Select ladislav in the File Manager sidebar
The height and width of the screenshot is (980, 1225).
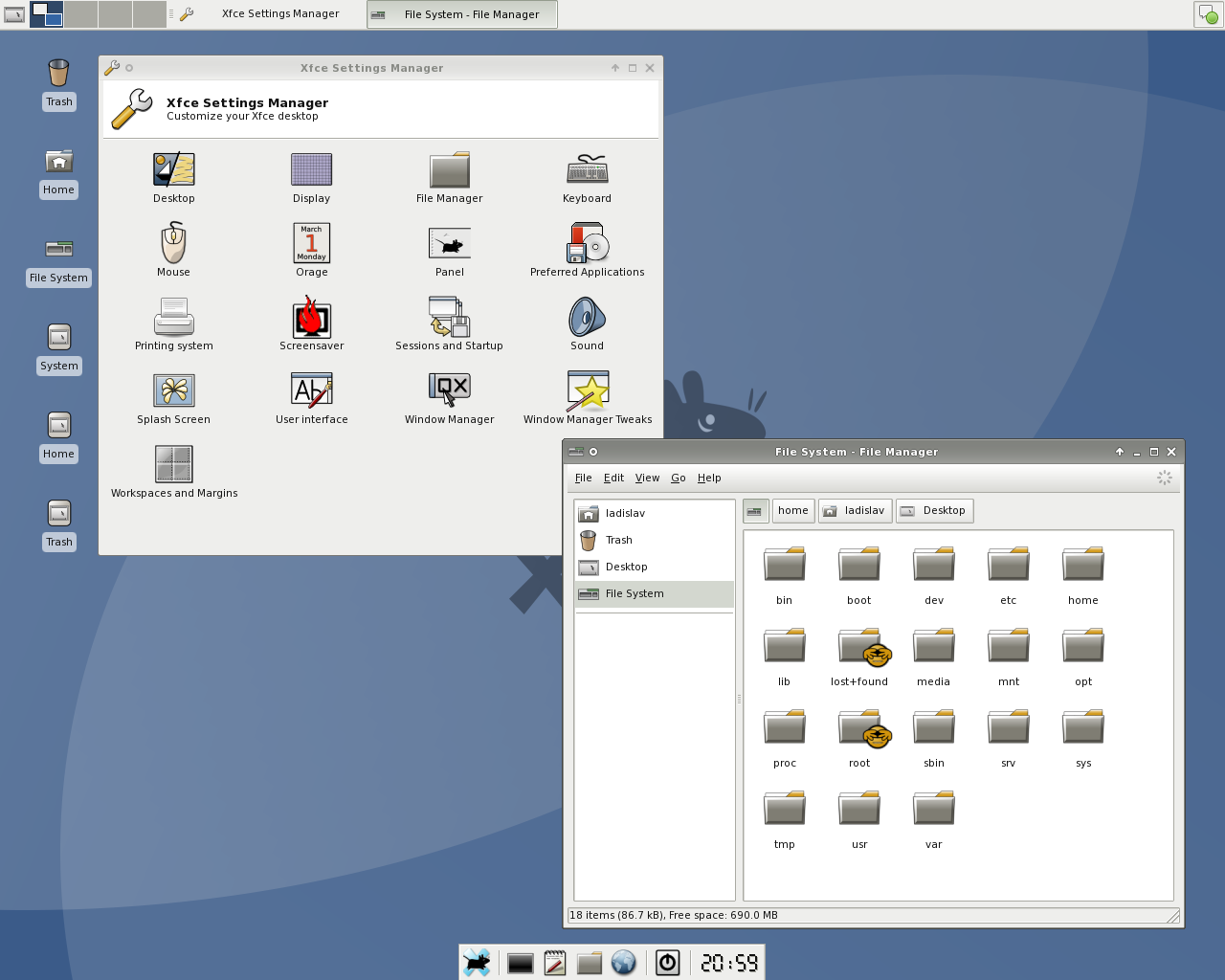(x=655, y=514)
